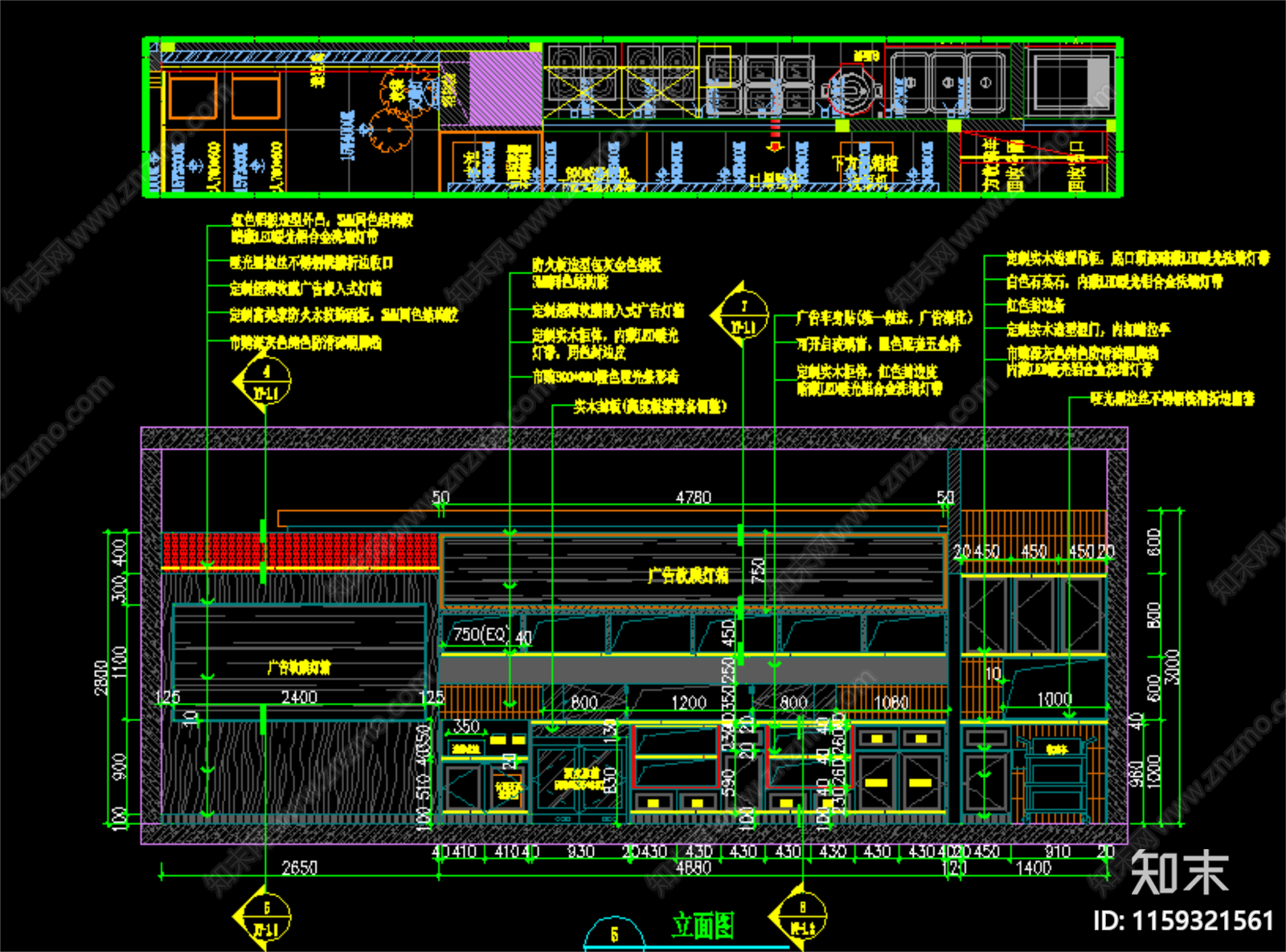Click the 知末 logo at bottom right

[x=1179, y=872]
